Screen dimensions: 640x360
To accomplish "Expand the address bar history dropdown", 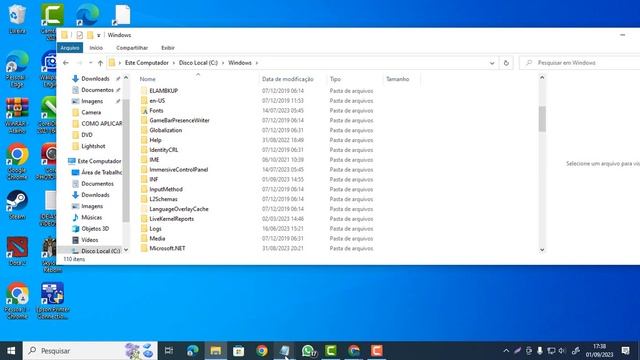I will coord(492,63).
